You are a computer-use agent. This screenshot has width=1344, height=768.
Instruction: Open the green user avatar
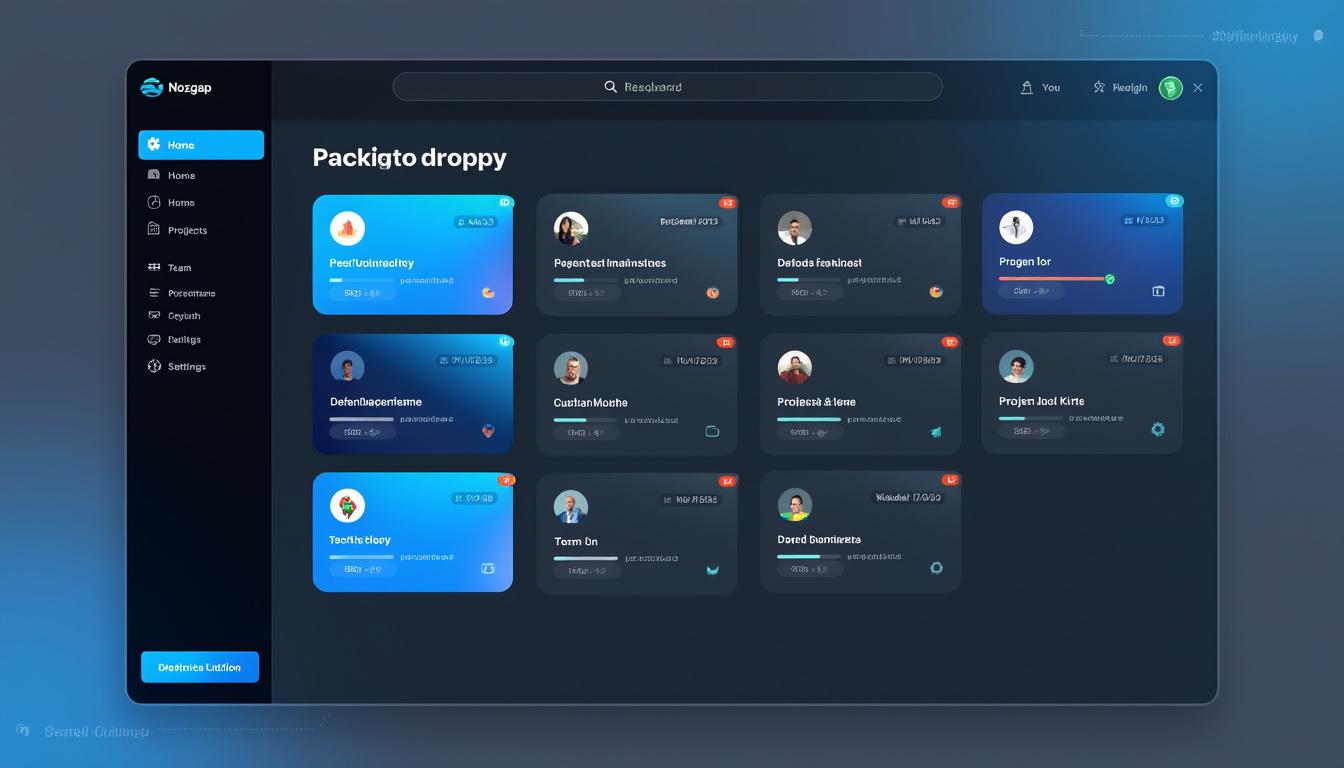click(1170, 88)
